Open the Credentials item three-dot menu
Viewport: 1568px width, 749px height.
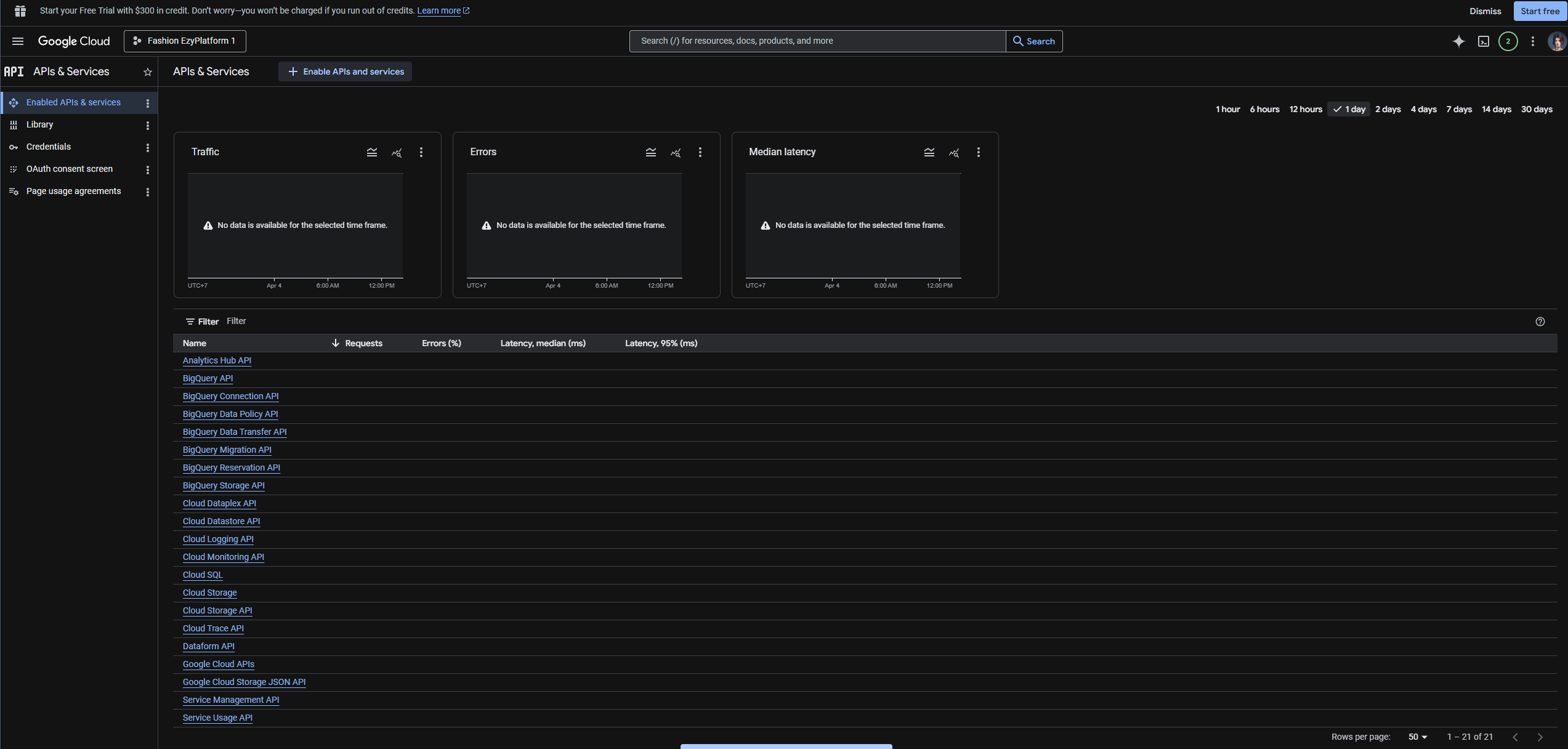pyautogui.click(x=148, y=148)
